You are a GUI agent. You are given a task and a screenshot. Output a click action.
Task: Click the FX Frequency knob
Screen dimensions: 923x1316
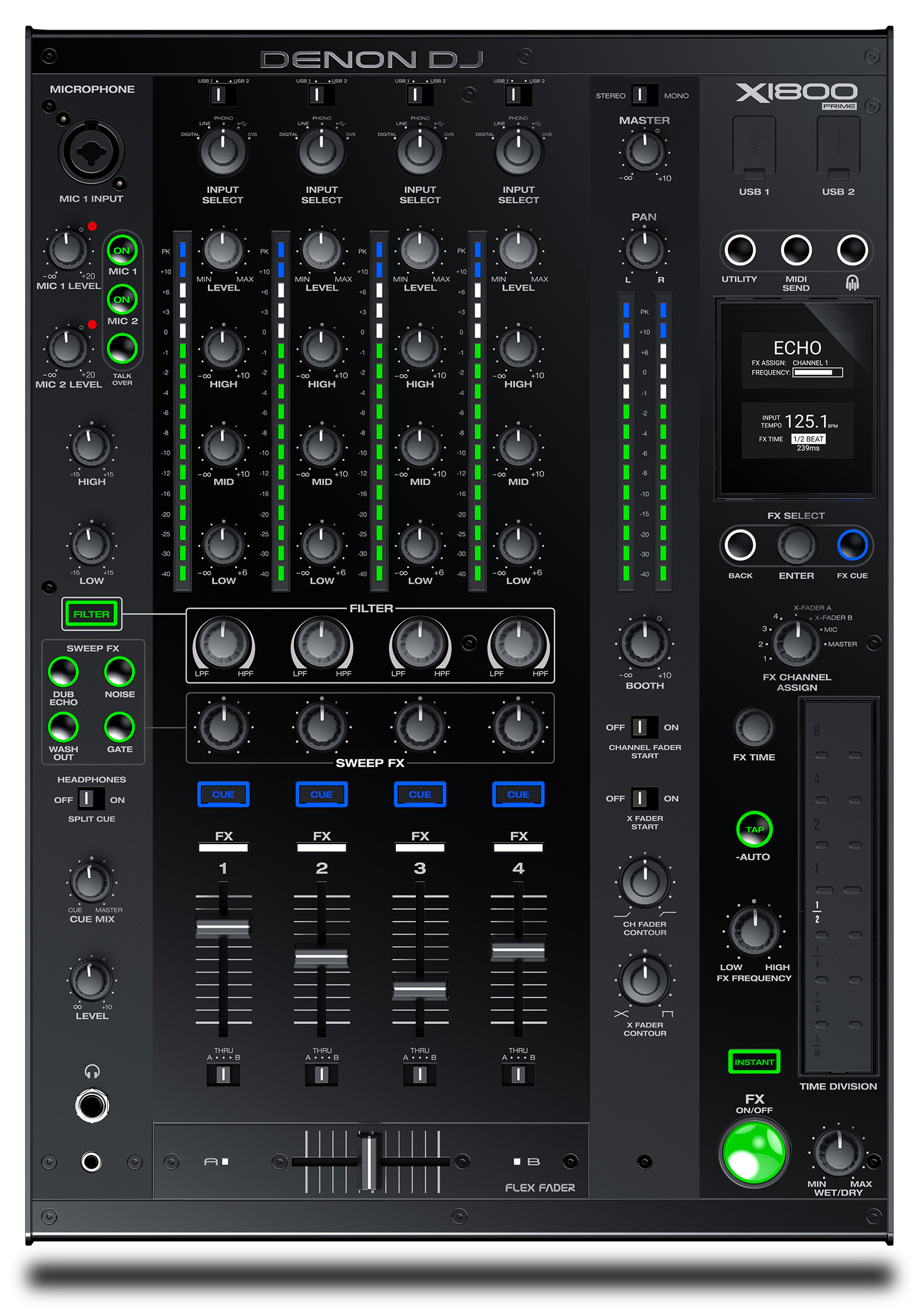pos(754,931)
